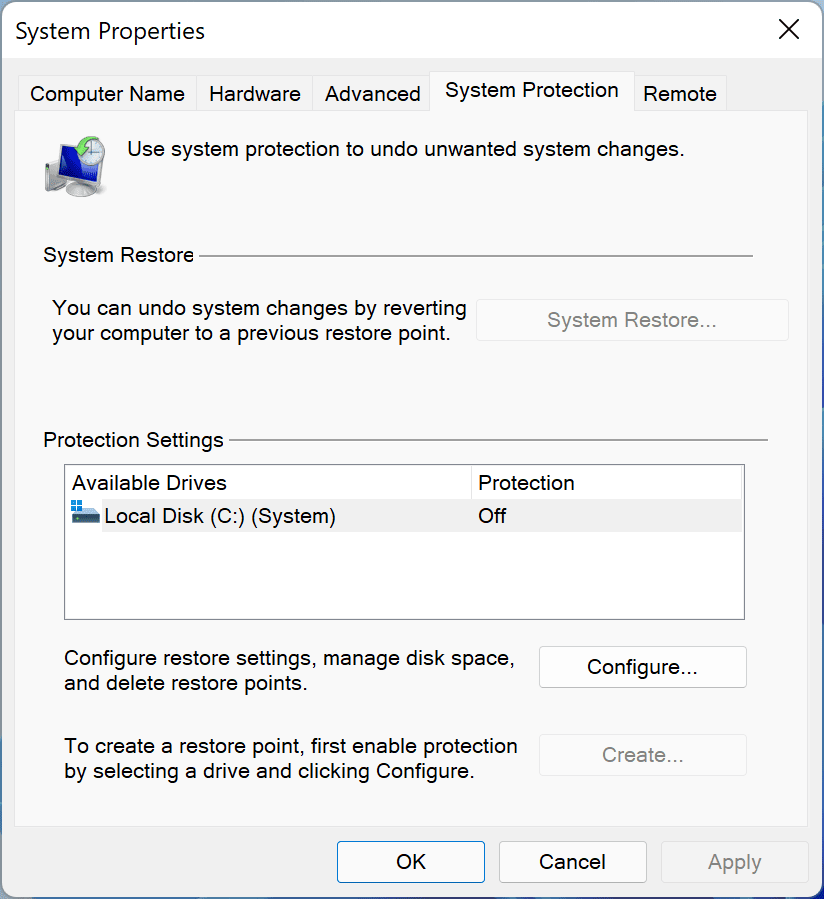
Task: Cancel the System Properties dialog
Action: [572, 862]
